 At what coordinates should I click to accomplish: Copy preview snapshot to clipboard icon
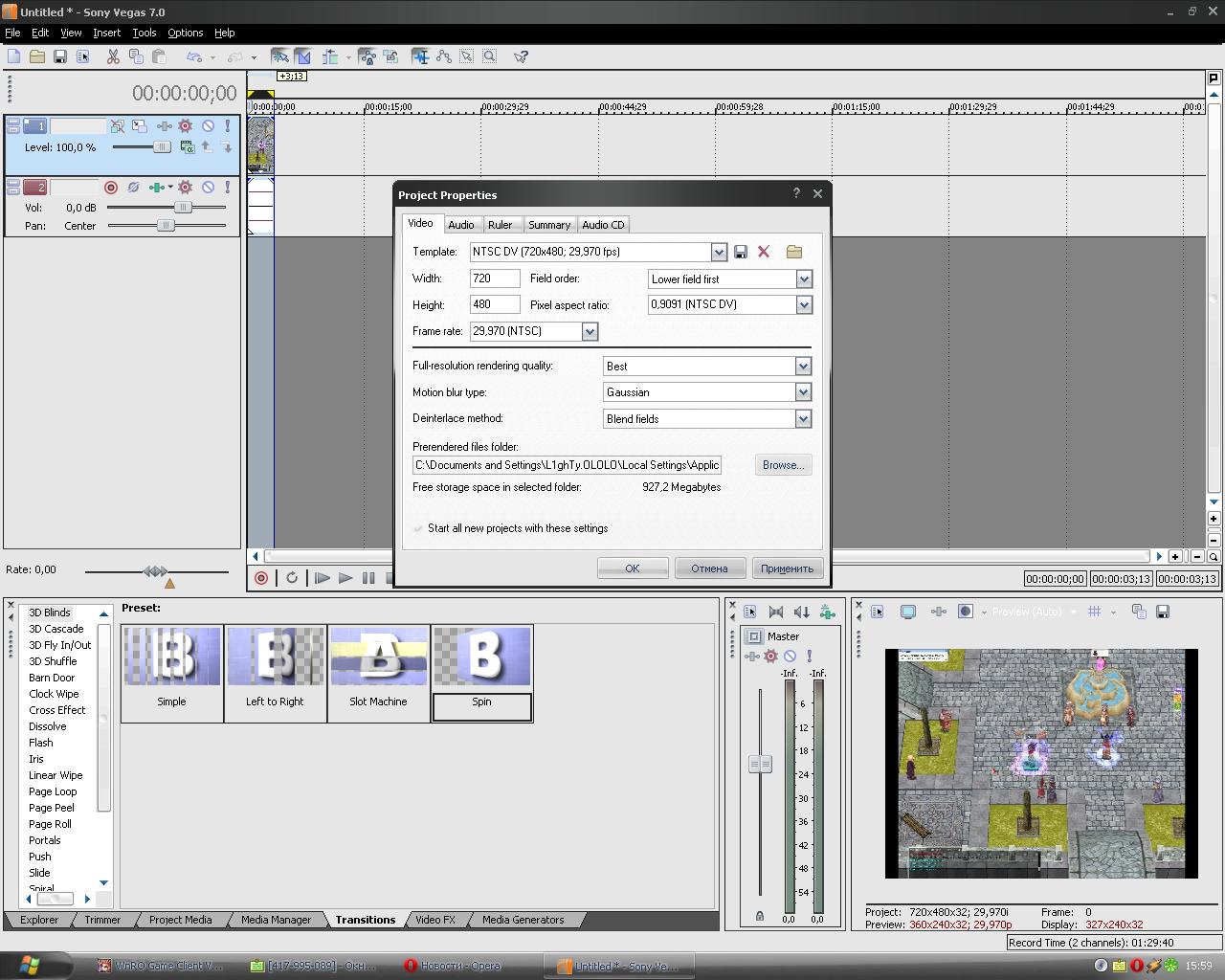point(1139,612)
